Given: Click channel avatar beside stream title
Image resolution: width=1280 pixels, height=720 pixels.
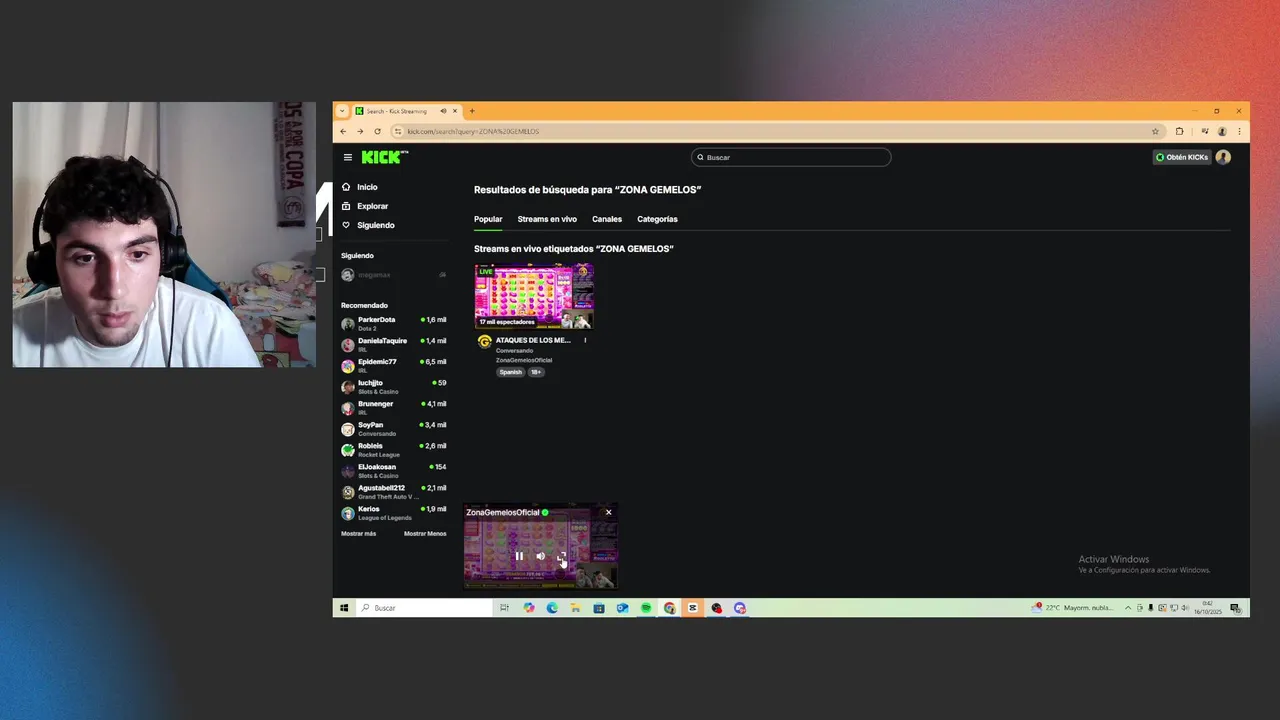Looking at the screenshot, I should 485,341.
